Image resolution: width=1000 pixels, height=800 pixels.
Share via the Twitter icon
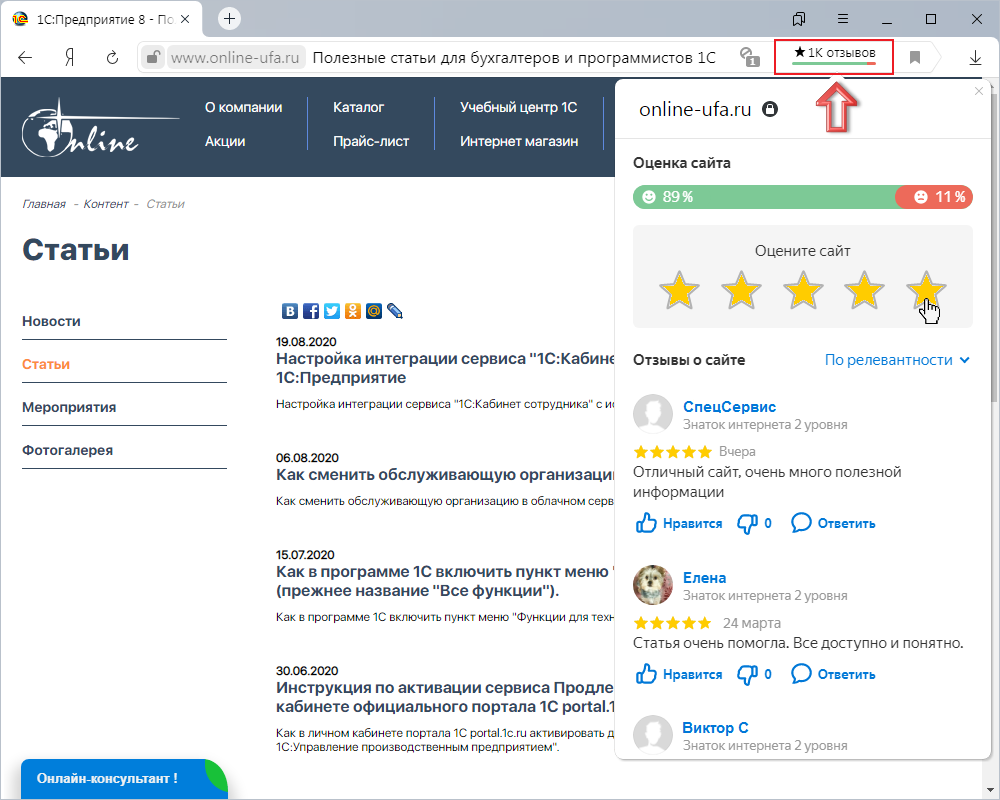click(332, 311)
